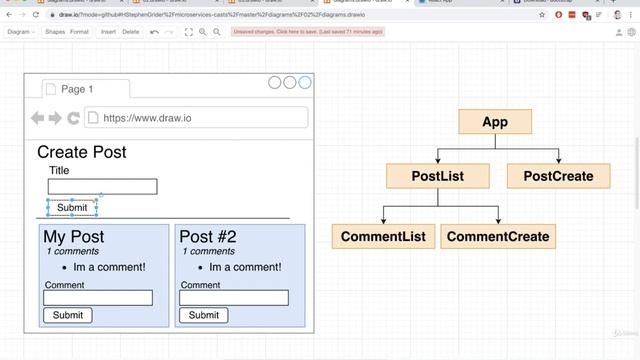This screenshot has height=360, width=640.
Task: Zoom out on the diagram
Action: coord(217,32)
